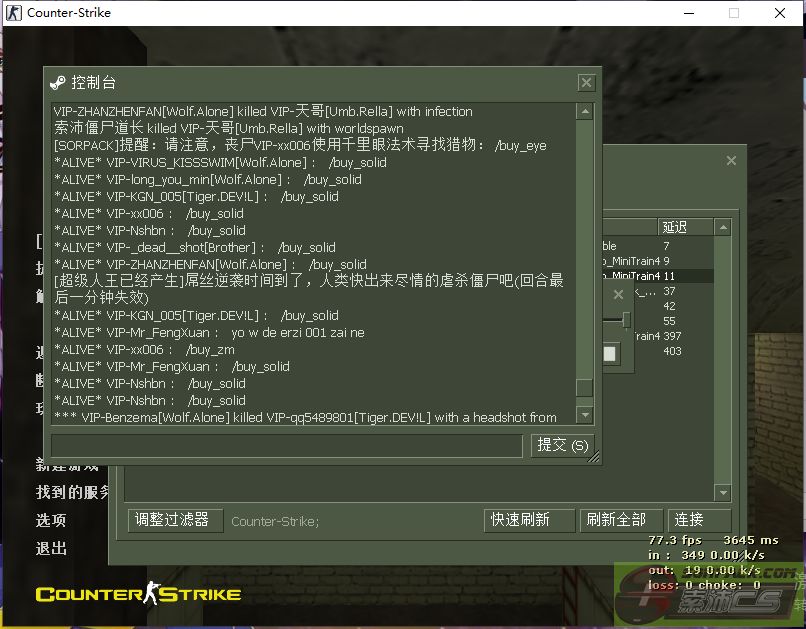
Task: Click the 快速刷新 quick refresh button
Action: click(529, 520)
